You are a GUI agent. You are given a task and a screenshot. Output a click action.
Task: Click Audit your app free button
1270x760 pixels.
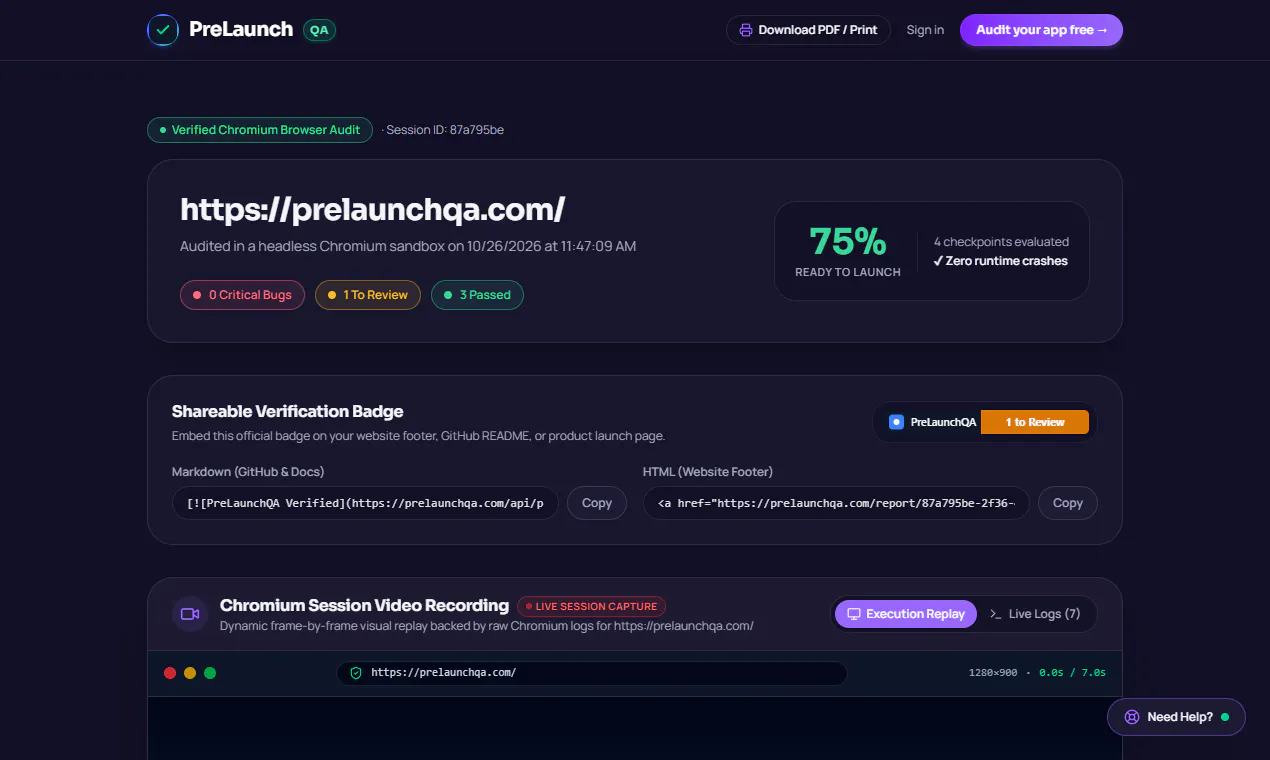point(1041,30)
